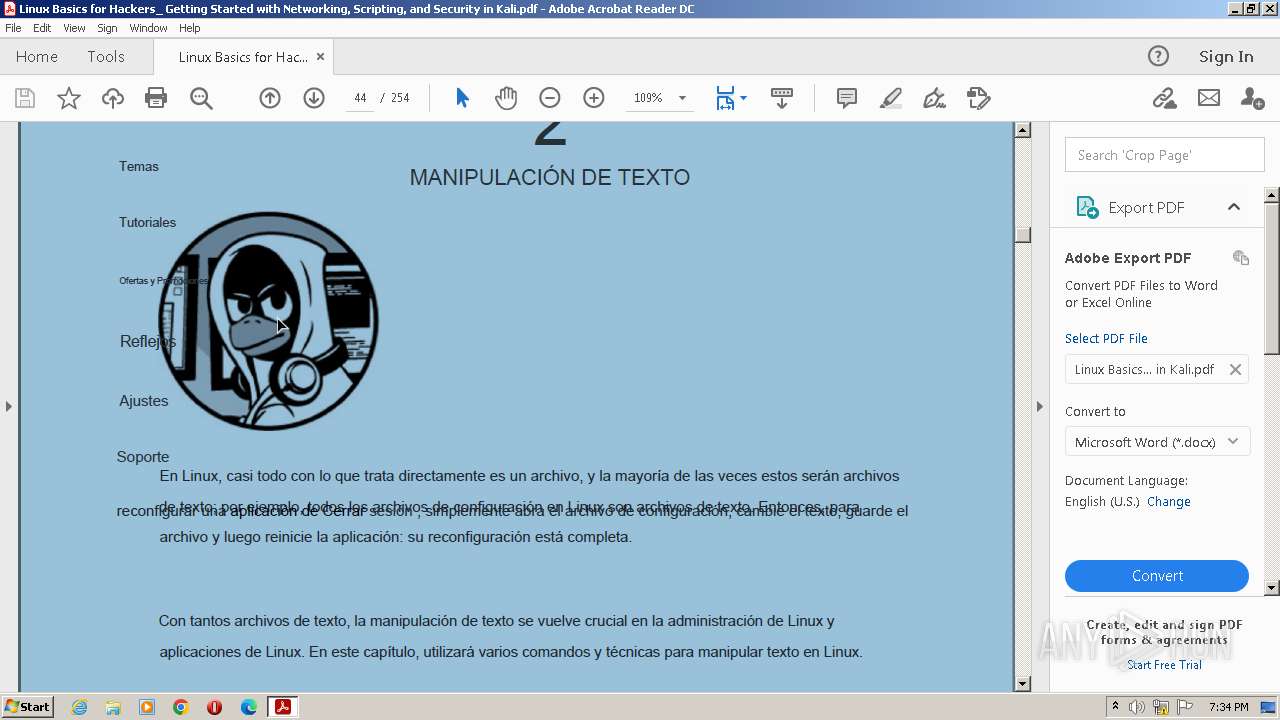Screen dimensions: 1280x720
Task: Click the right pane scrollbar down arrow
Action: point(1272,588)
